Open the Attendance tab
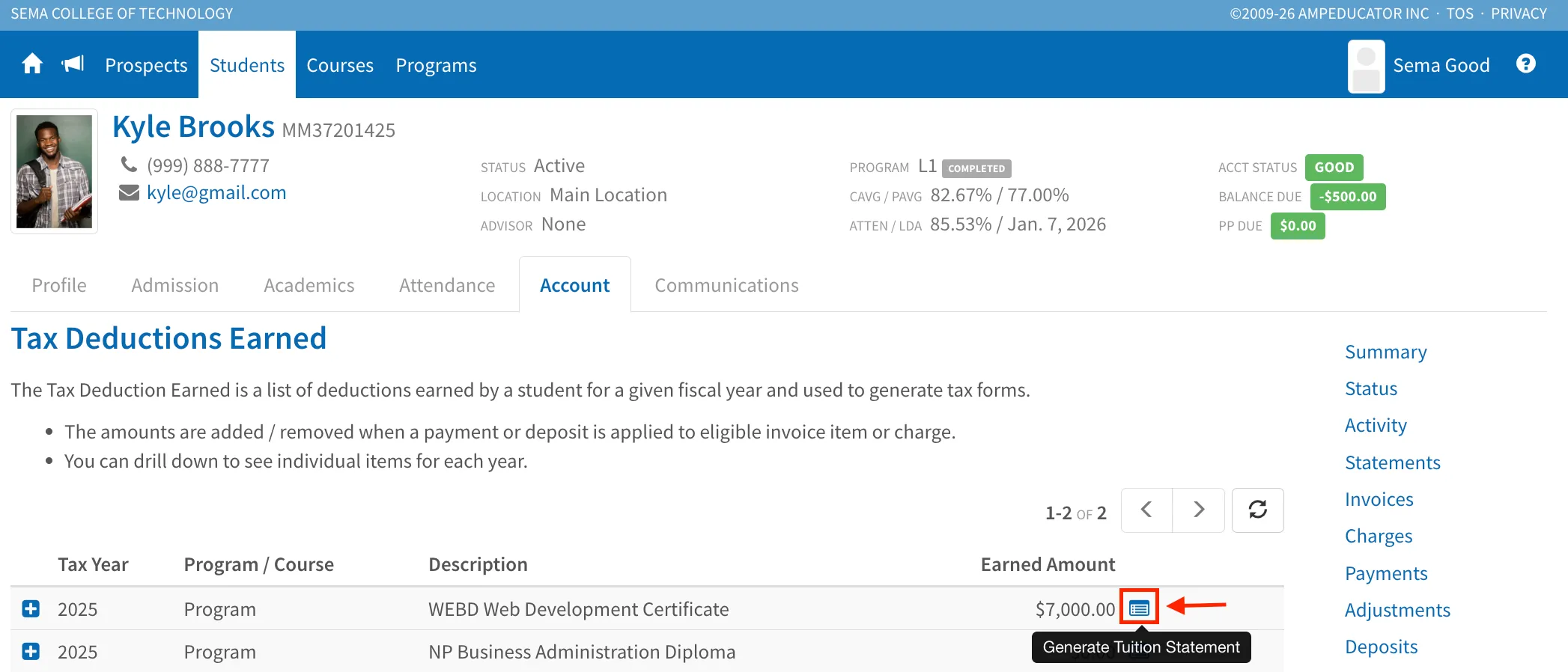 click(x=447, y=285)
